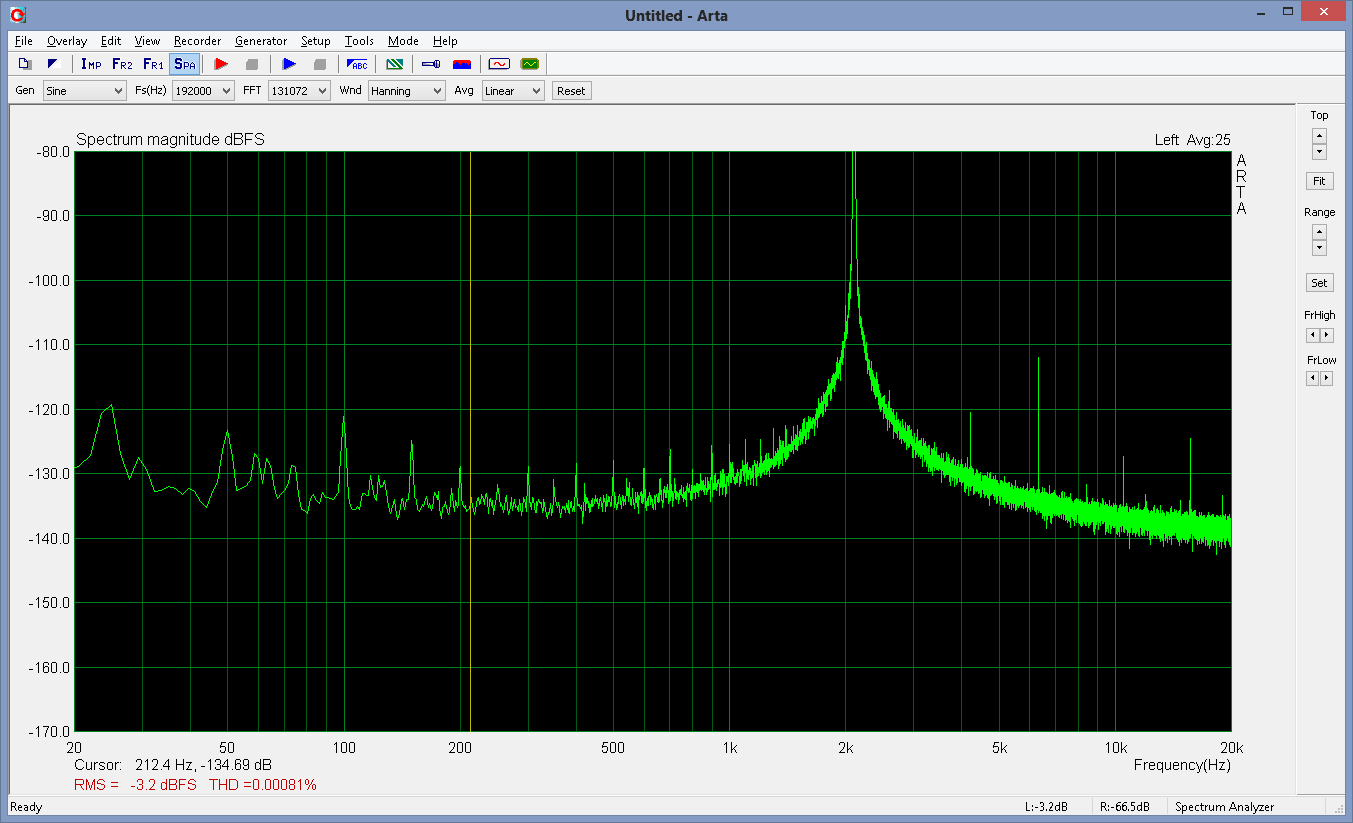Screen dimensions: 1353x823
Task: Toggle the green striped overlay icon
Action: tap(395, 64)
